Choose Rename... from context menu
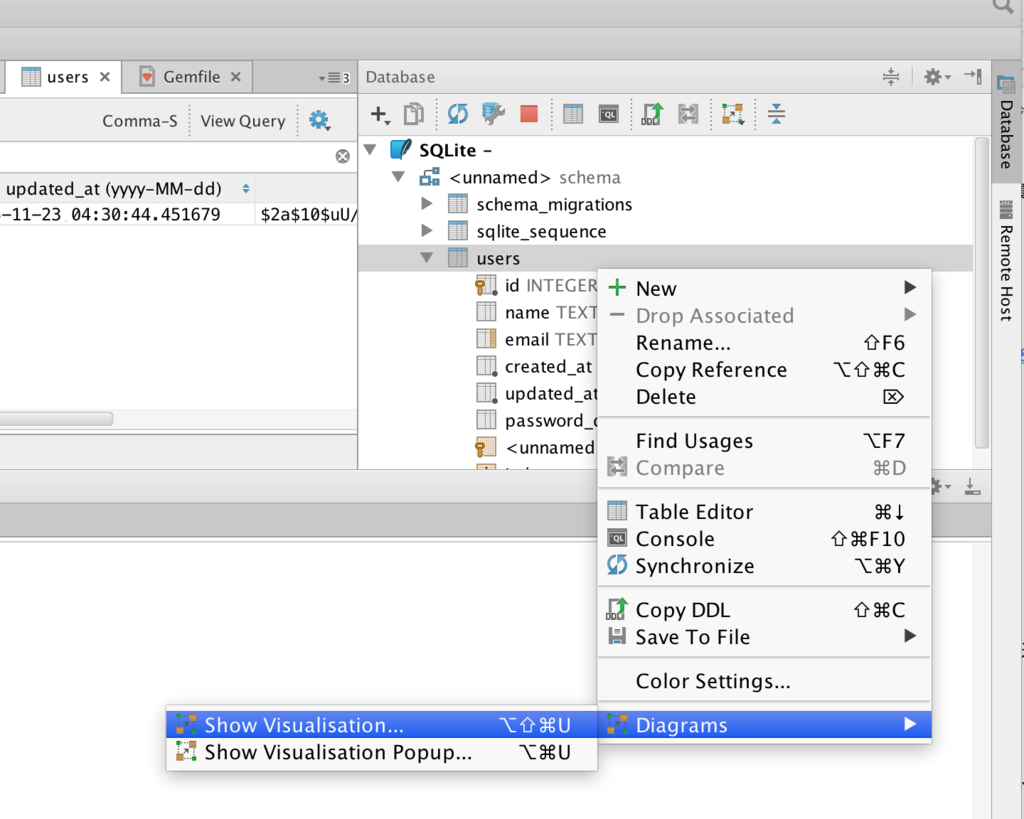1024x819 pixels. pos(764,342)
